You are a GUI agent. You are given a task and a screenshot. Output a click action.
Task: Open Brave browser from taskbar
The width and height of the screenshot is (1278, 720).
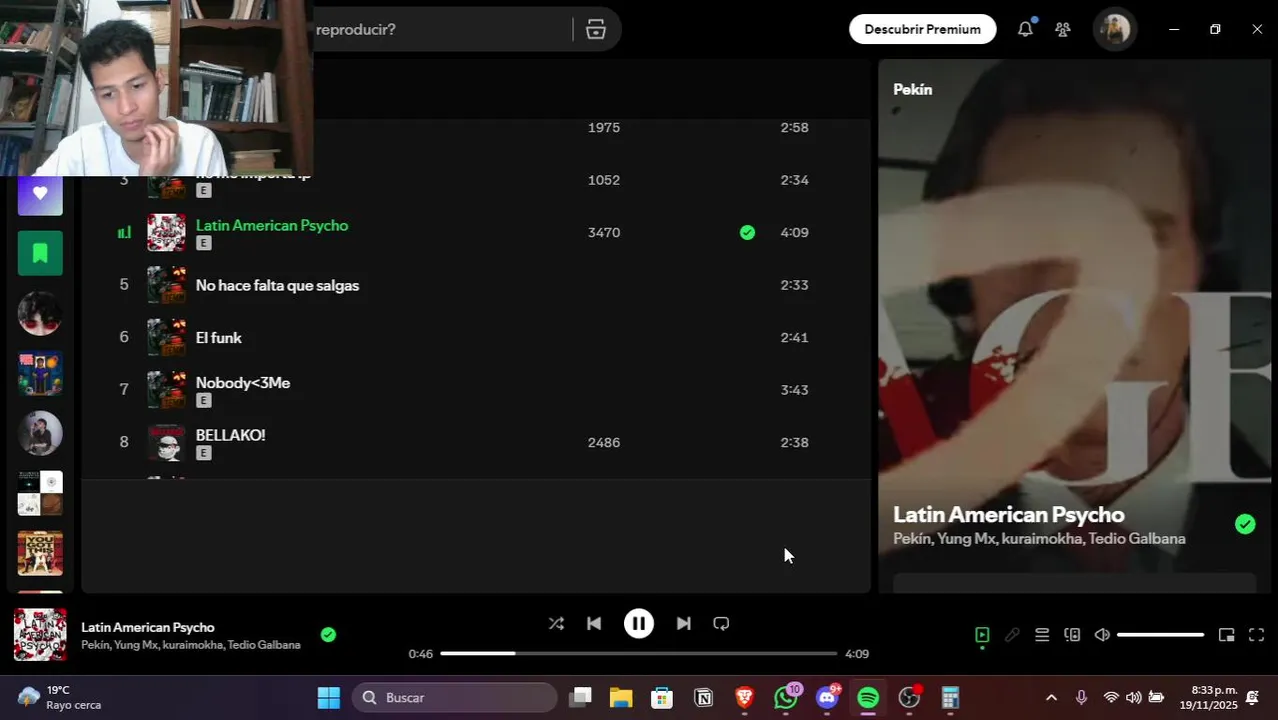tap(744, 698)
